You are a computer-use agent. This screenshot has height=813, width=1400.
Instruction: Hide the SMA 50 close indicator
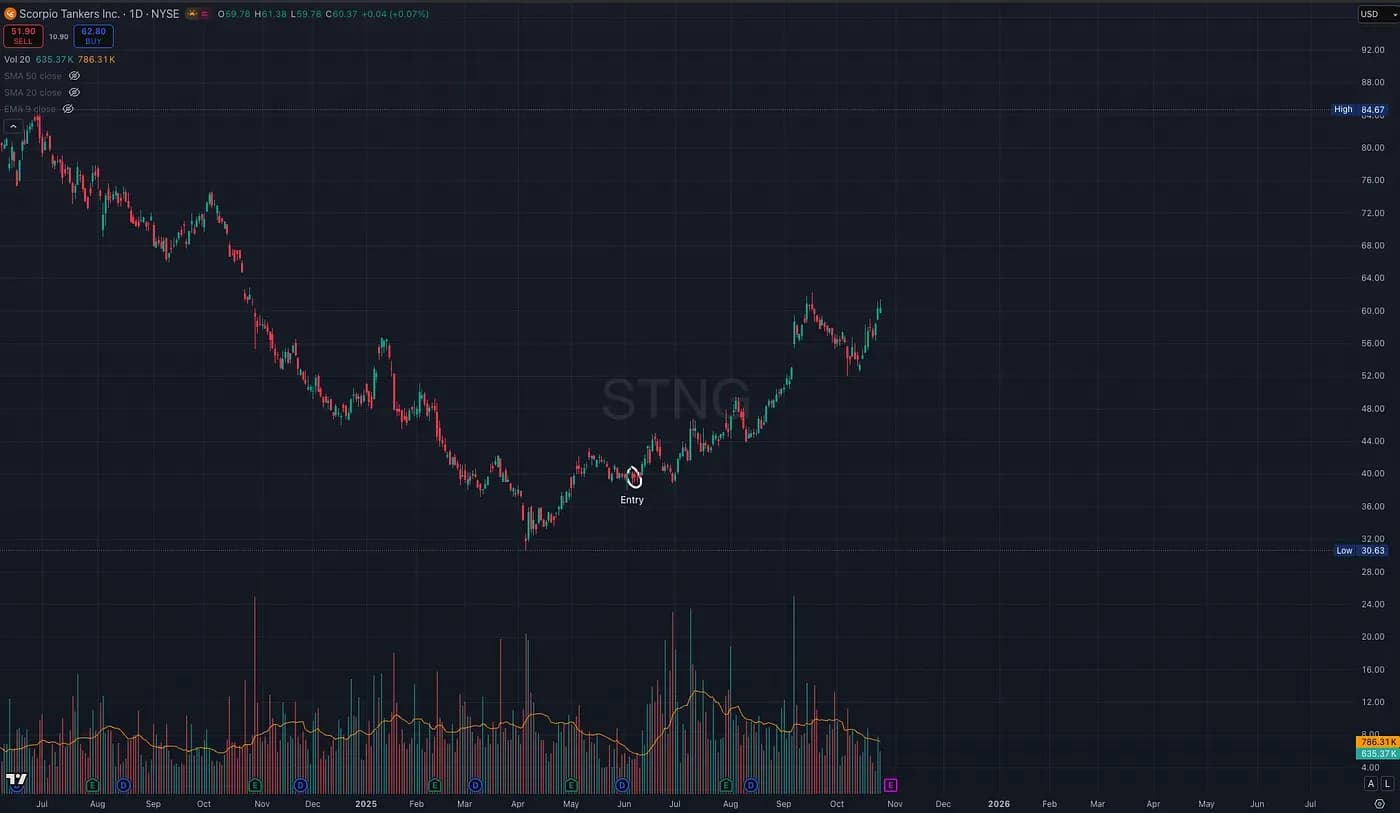click(73, 75)
